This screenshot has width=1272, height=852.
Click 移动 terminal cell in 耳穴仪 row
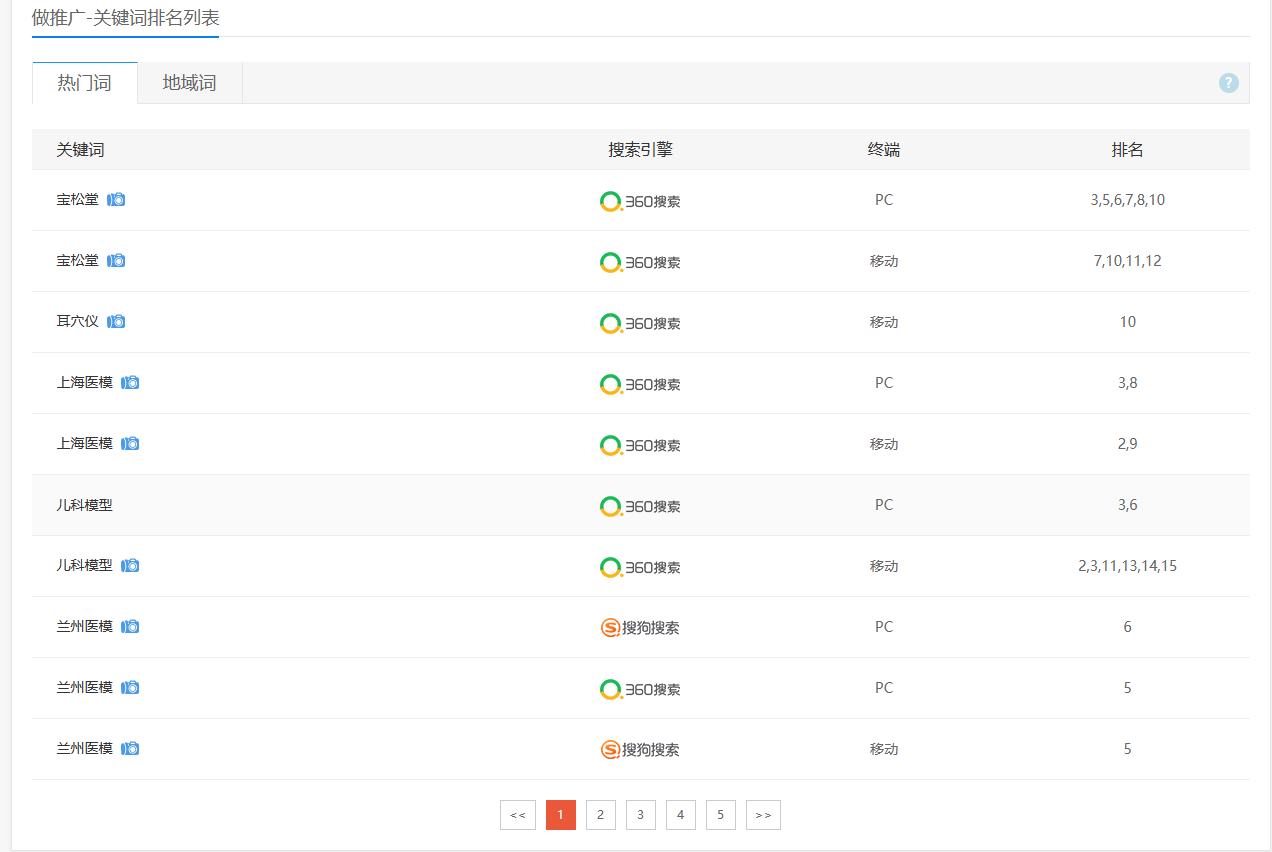[x=884, y=322]
